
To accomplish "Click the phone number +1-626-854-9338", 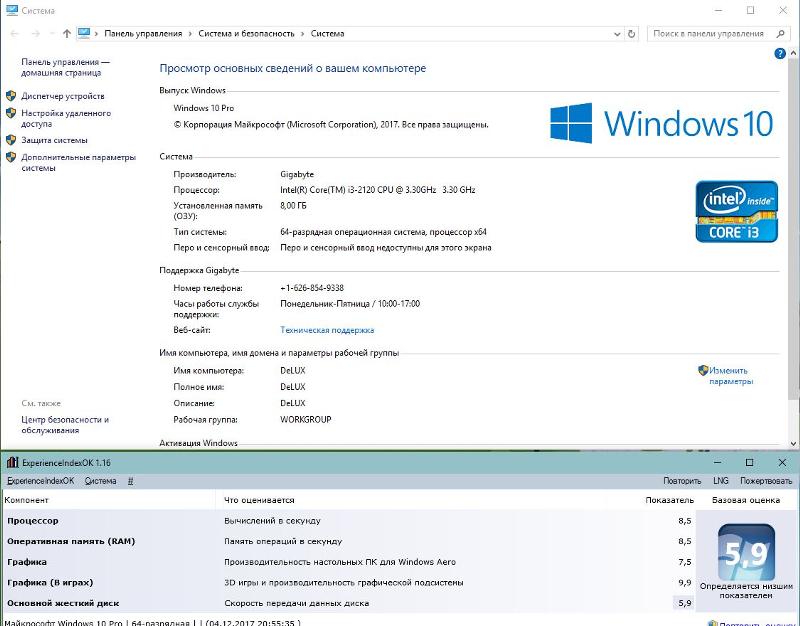I will [312, 288].
